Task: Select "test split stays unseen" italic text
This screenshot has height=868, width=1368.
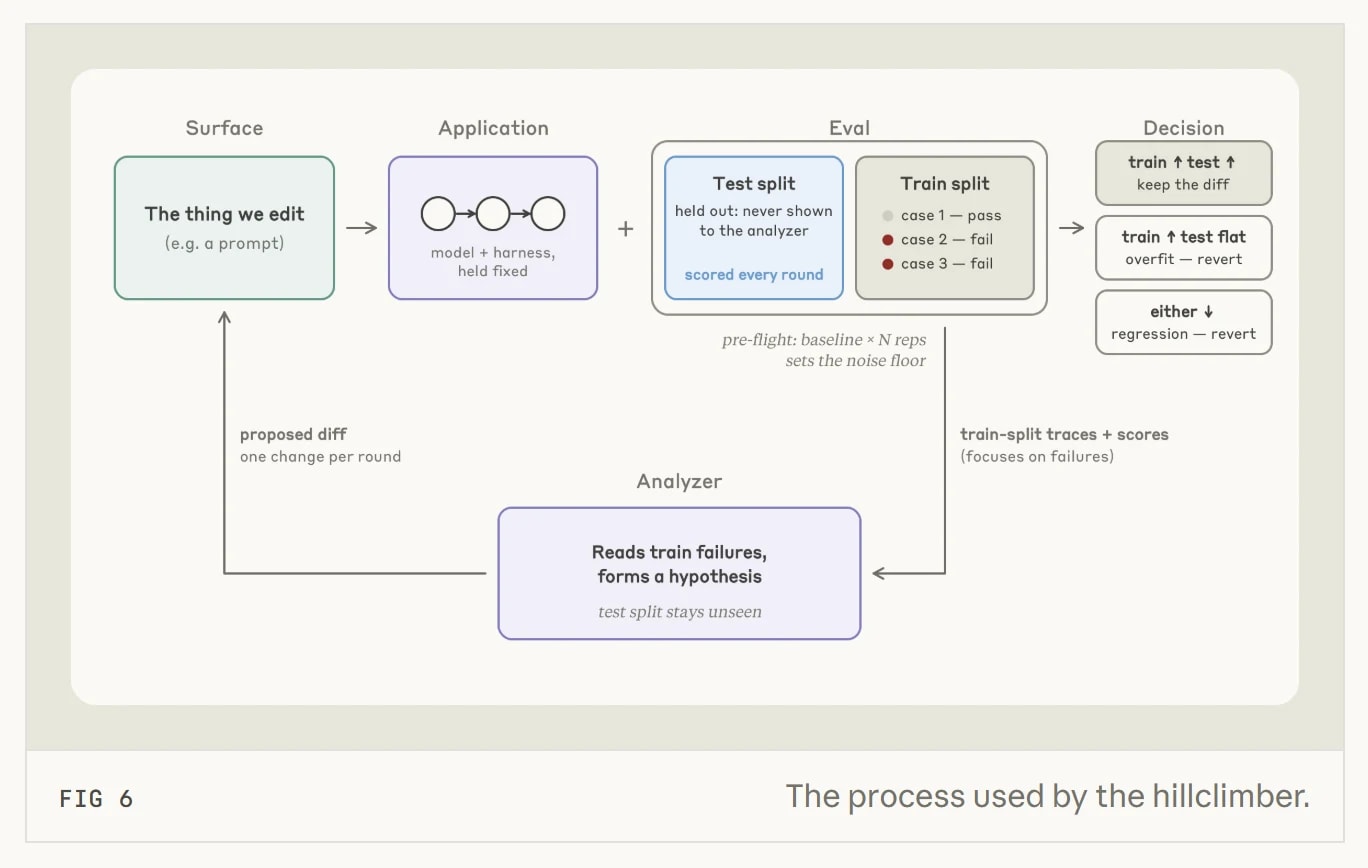Action: 680,612
